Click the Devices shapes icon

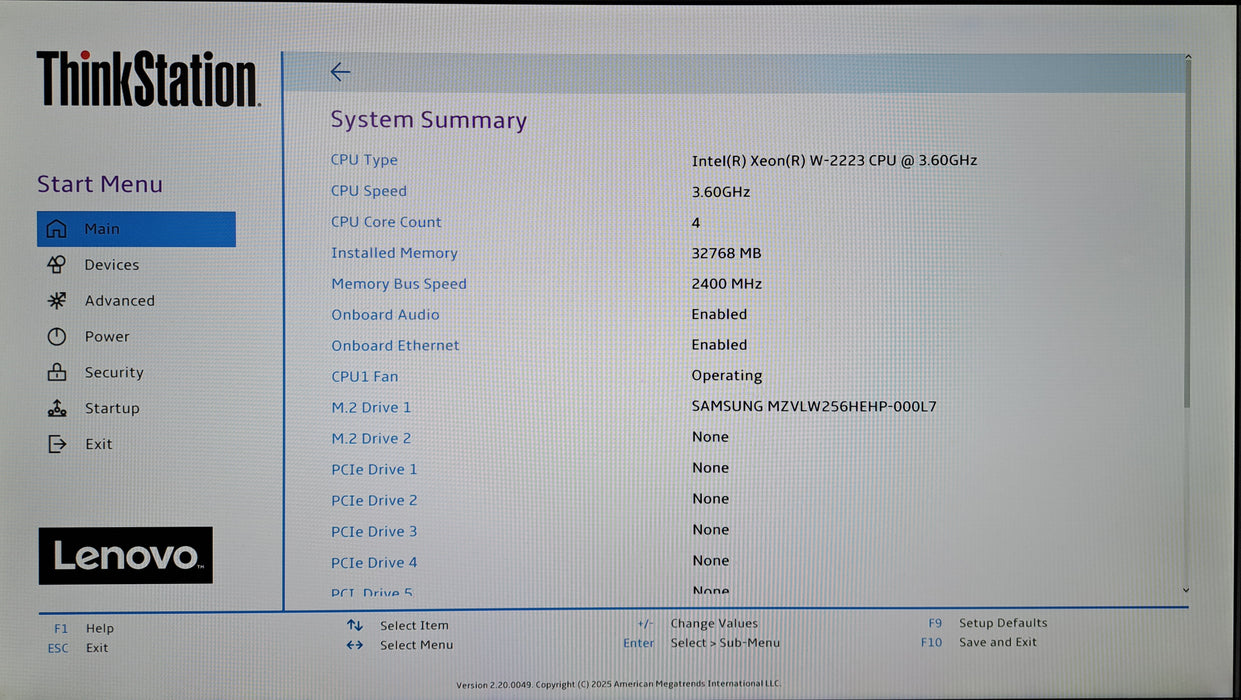(57, 265)
